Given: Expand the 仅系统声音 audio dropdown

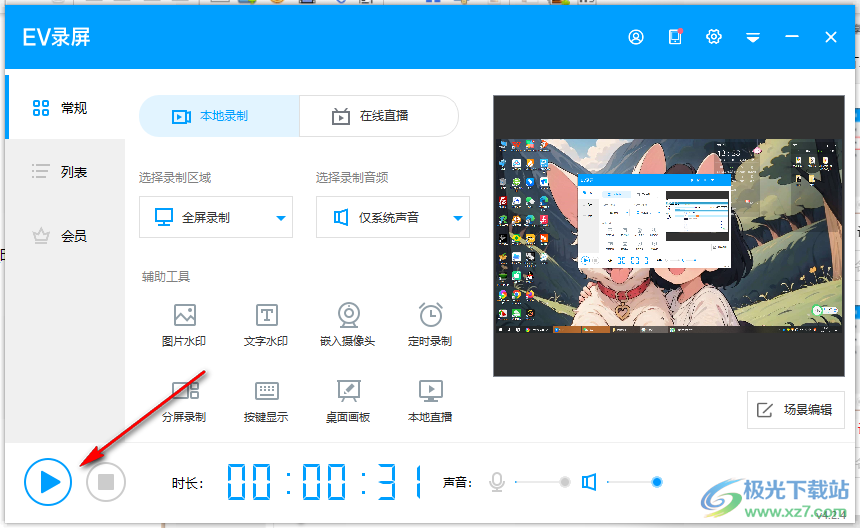Looking at the screenshot, I should (x=393, y=217).
